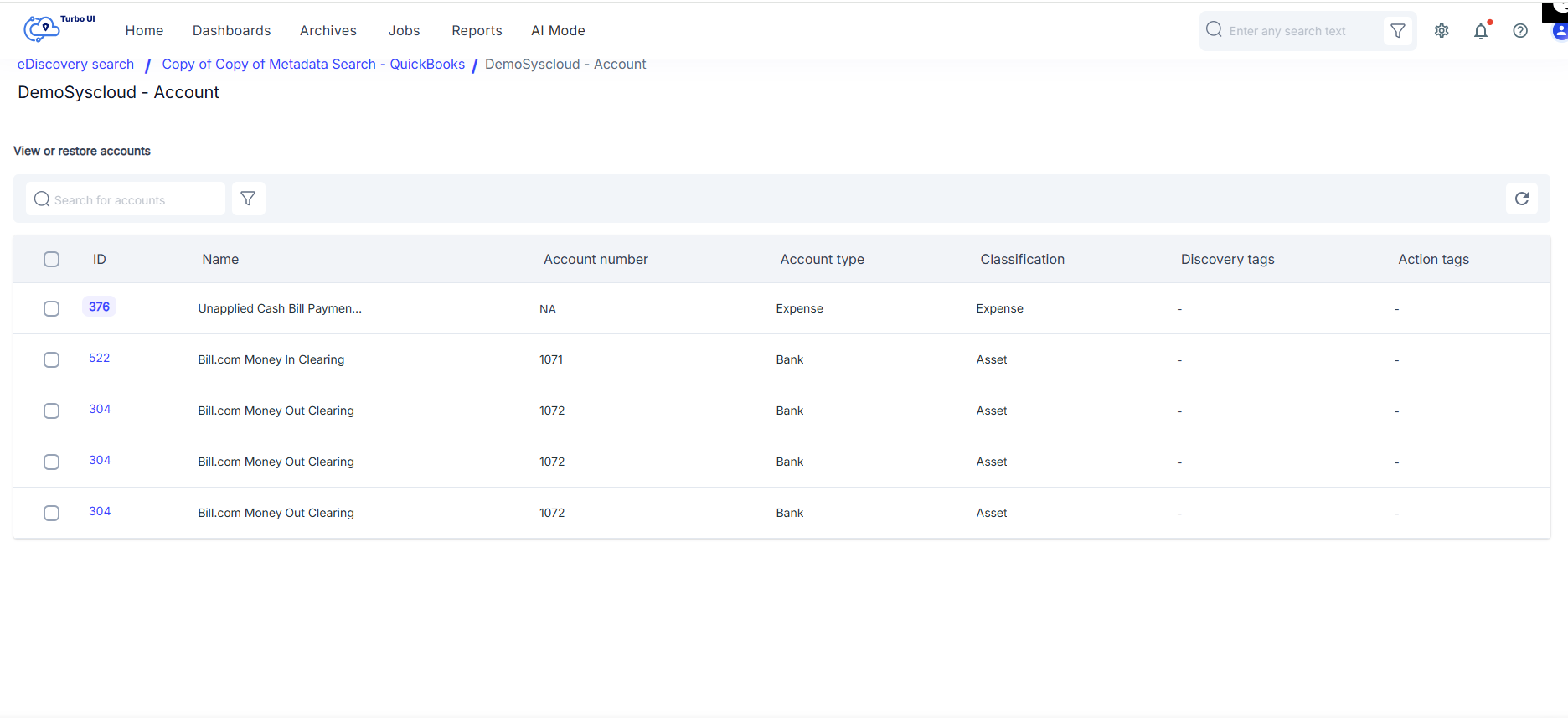This screenshot has height=718, width=1568.
Task: Check the Bill.com Money In Clearing row
Action: point(52,360)
